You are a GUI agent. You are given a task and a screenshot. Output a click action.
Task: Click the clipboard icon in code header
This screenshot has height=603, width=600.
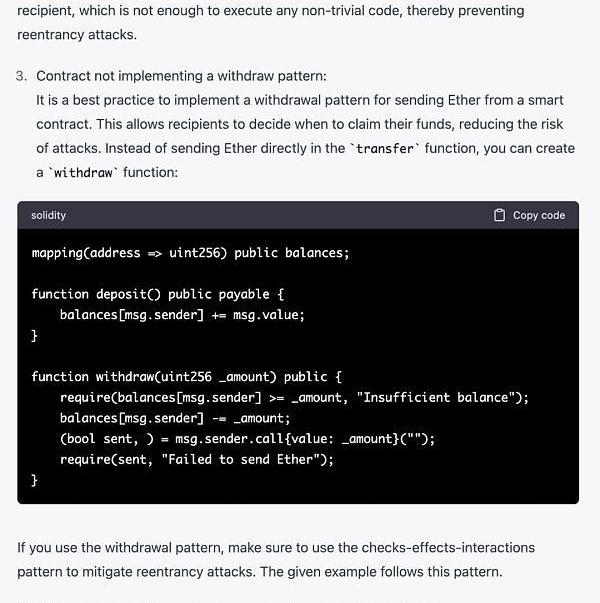(x=500, y=215)
